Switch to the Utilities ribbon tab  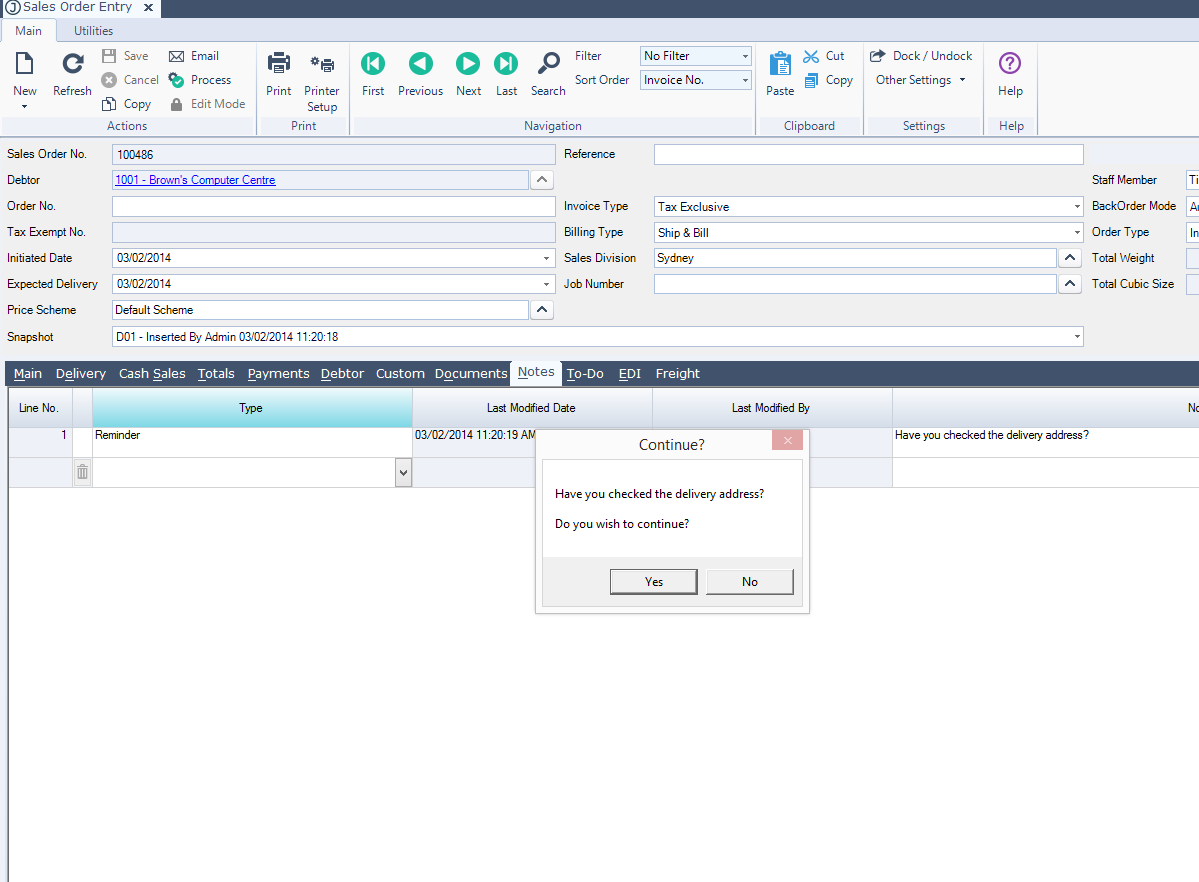94,31
